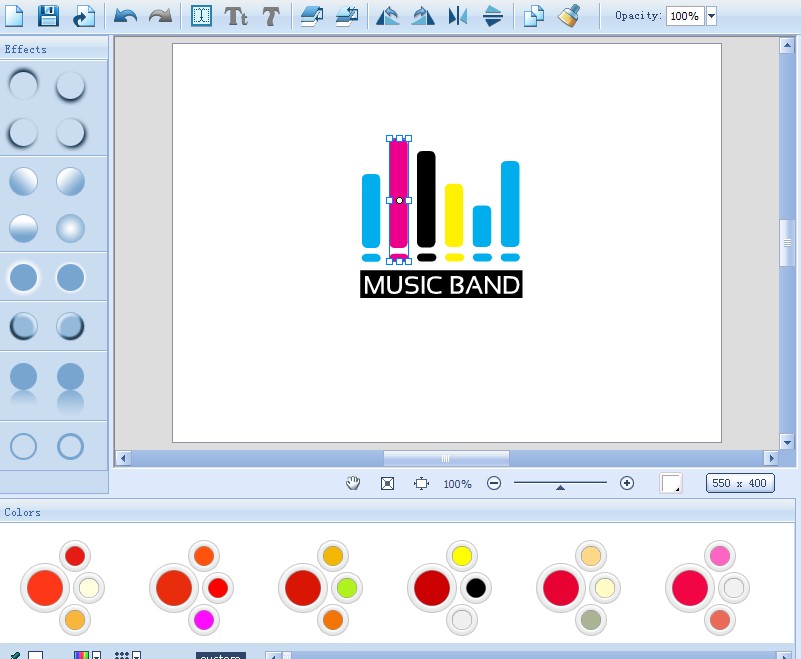
Task: Apply the radial center glow effect
Action: click(x=70, y=228)
